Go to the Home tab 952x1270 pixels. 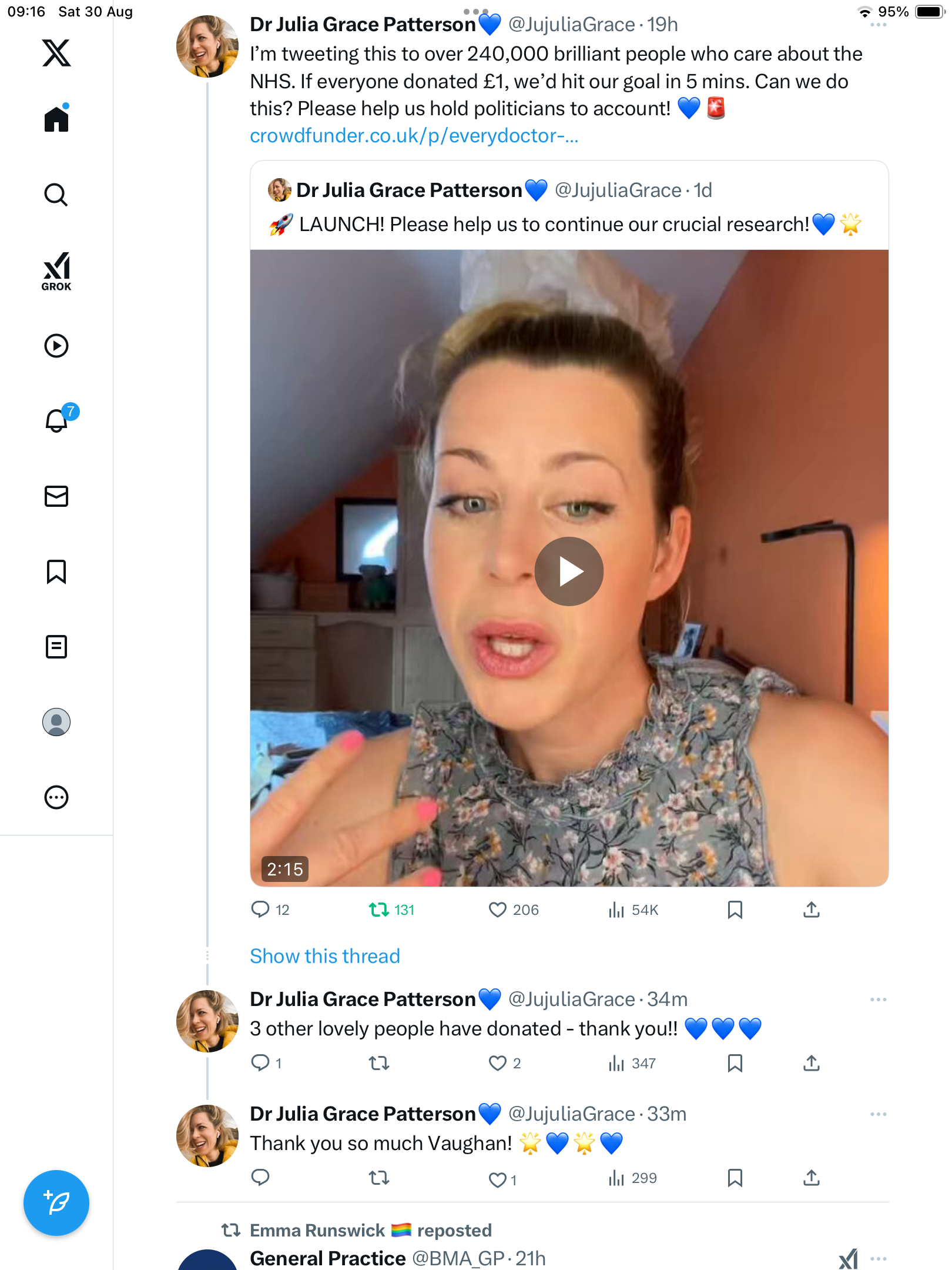click(x=56, y=119)
